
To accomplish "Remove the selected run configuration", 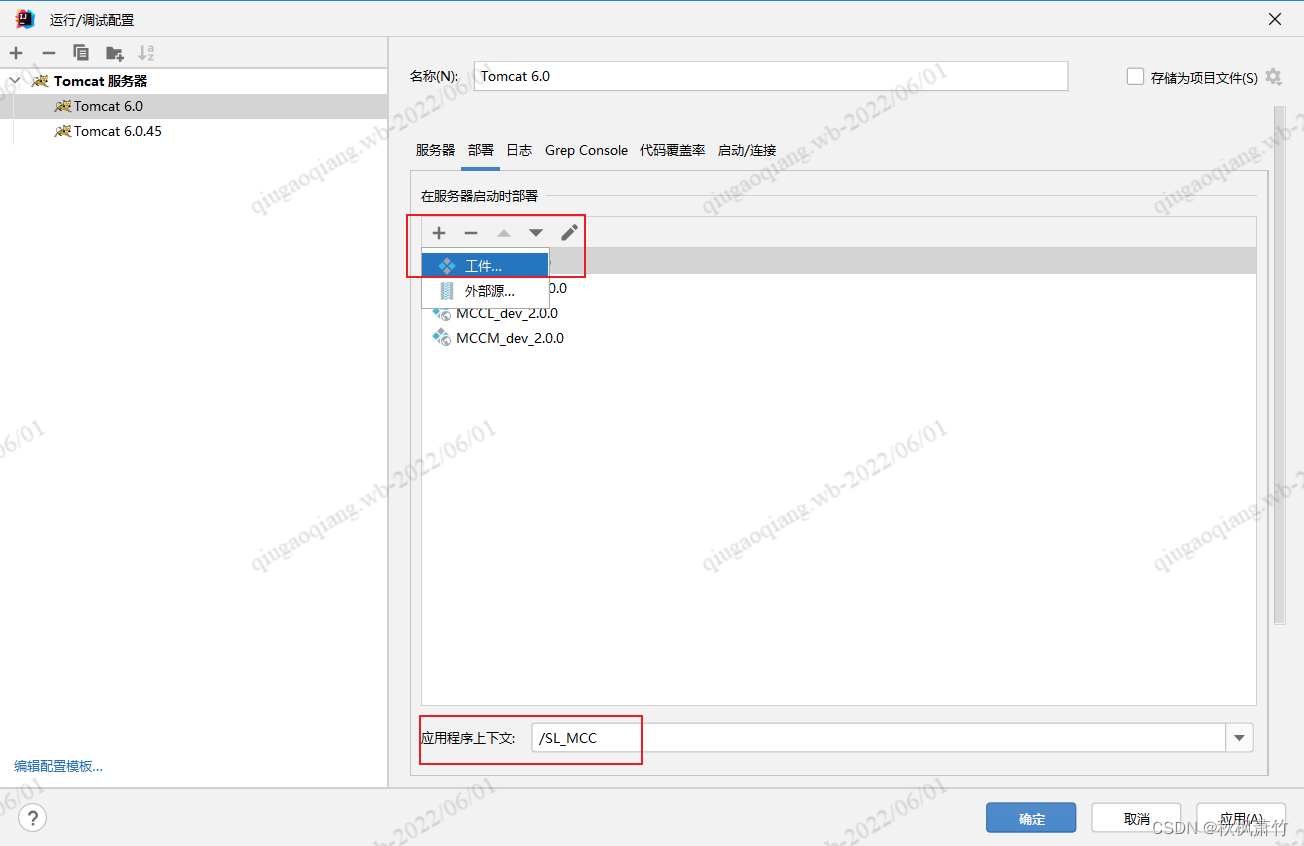I will (48, 53).
